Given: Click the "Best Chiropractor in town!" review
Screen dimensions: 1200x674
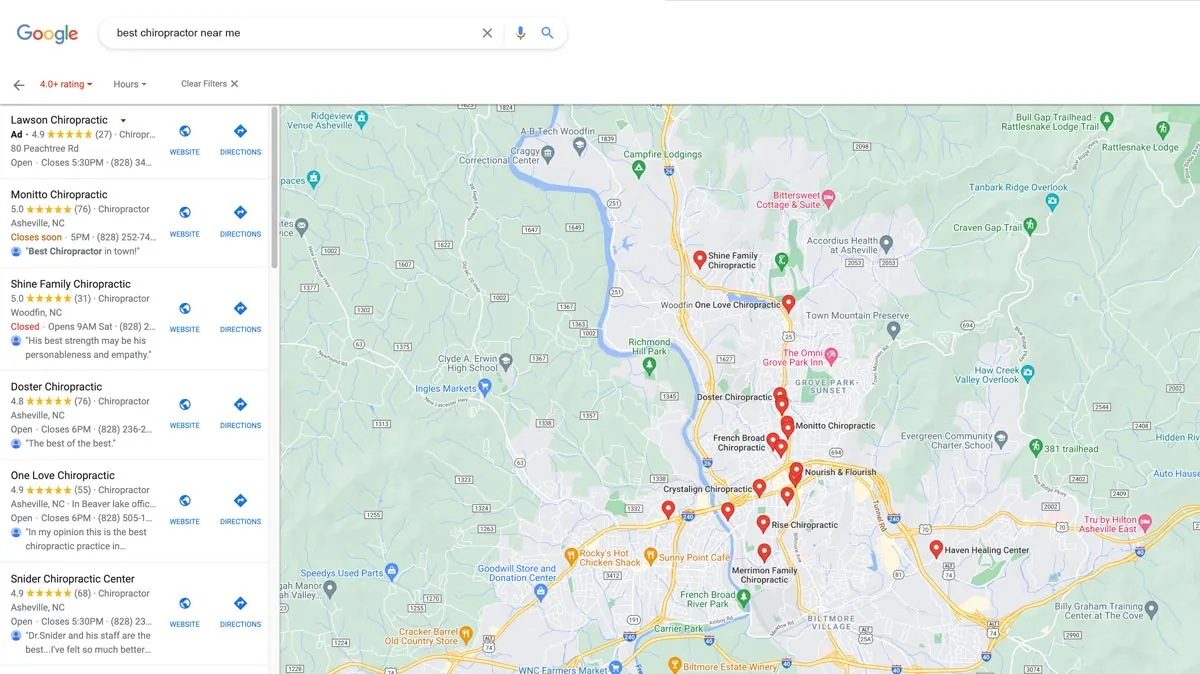Looking at the screenshot, I should point(82,251).
